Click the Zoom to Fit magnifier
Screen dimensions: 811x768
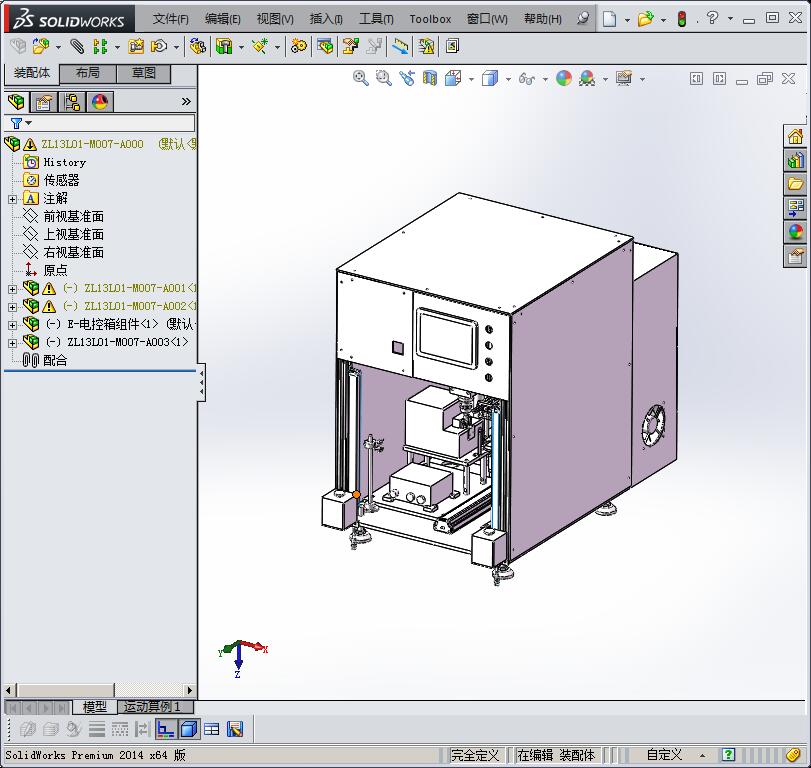coord(361,79)
